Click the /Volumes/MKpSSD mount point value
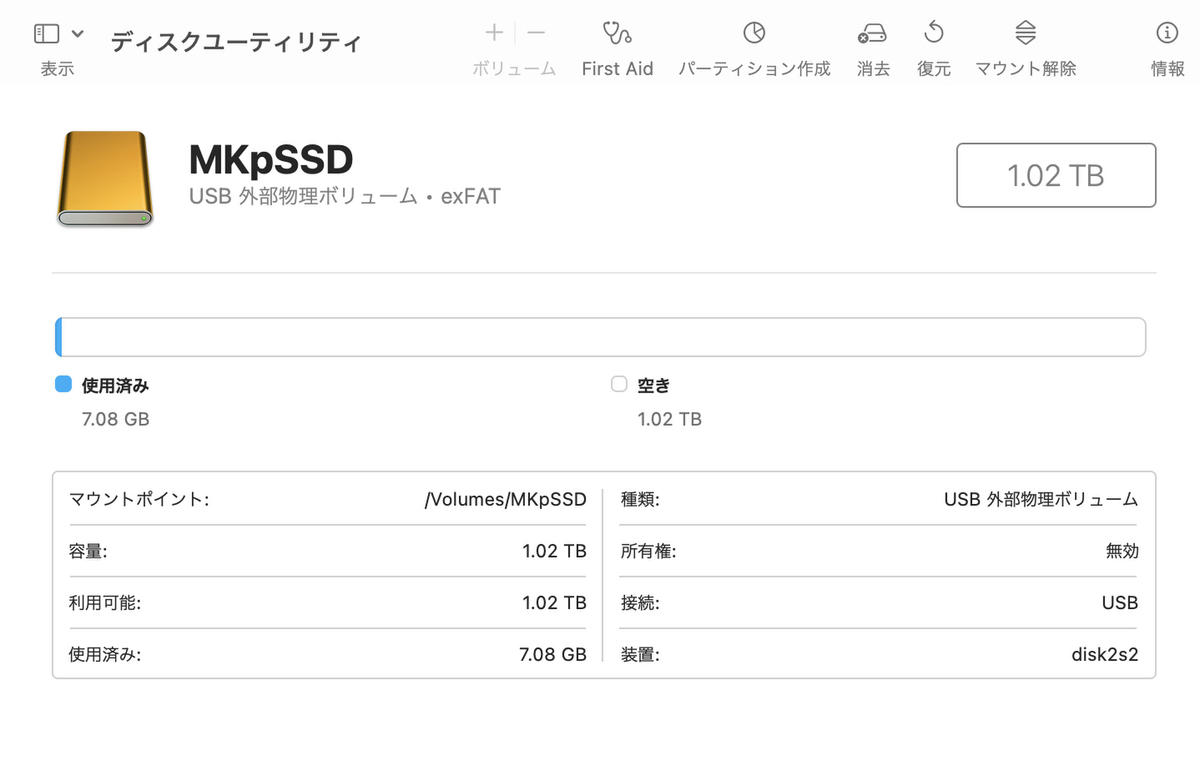 505,499
